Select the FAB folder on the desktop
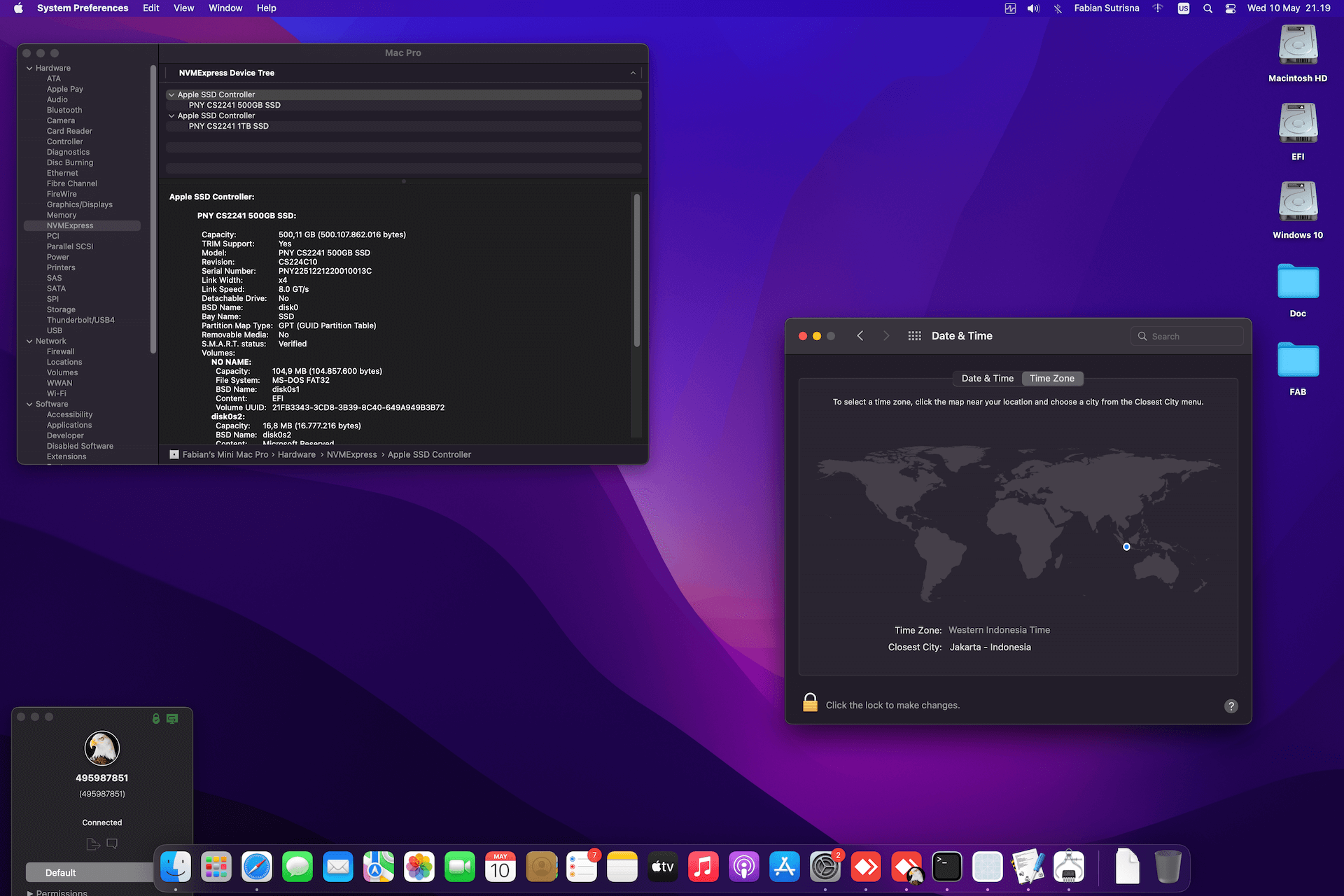Image resolution: width=1344 pixels, height=896 pixels. click(x=1298, y=368)
